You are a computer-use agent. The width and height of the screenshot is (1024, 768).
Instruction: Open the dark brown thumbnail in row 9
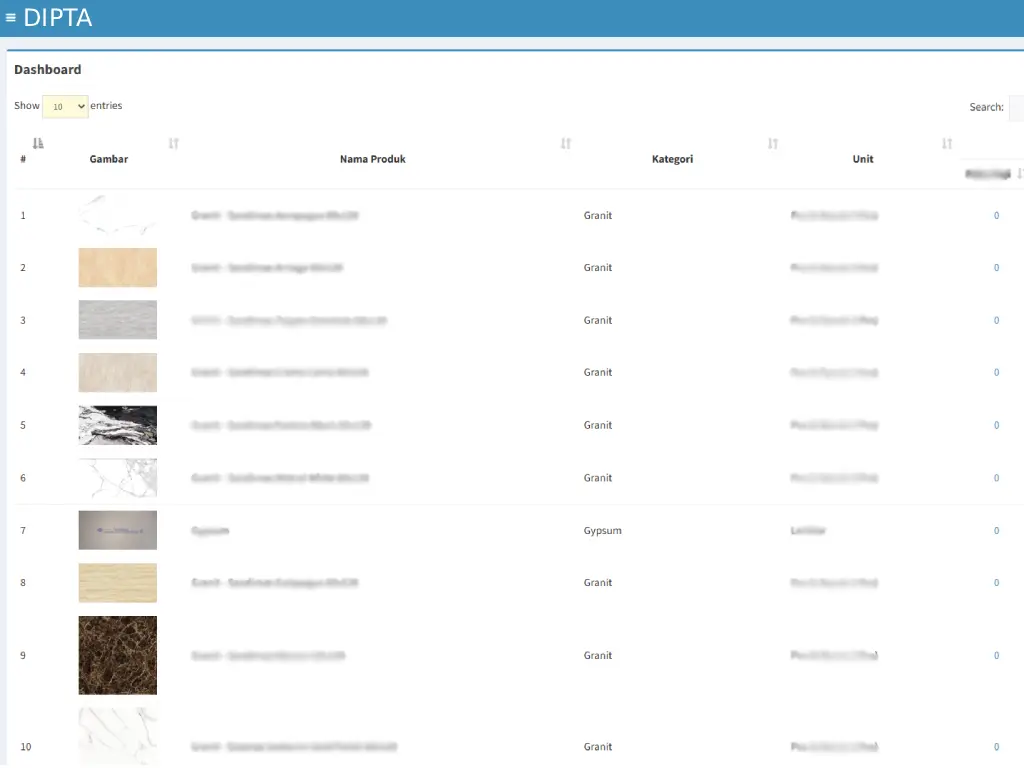pyautogui.click(x=118, y=655)
